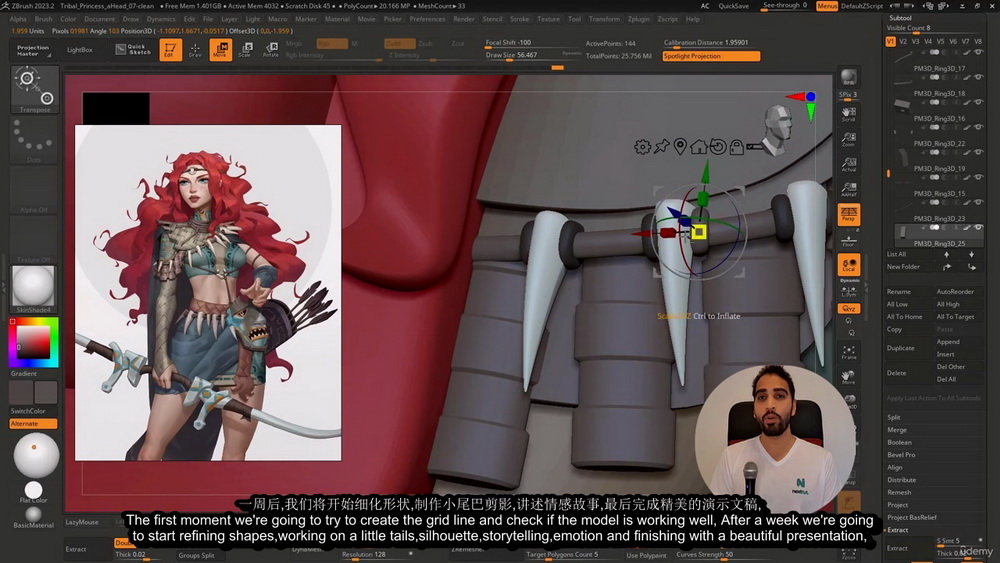The height and width of the screenshot is (563, 1000).
Task: Open Quick Sketch mode
Action: pyautogui.click(x=133, y=50)
